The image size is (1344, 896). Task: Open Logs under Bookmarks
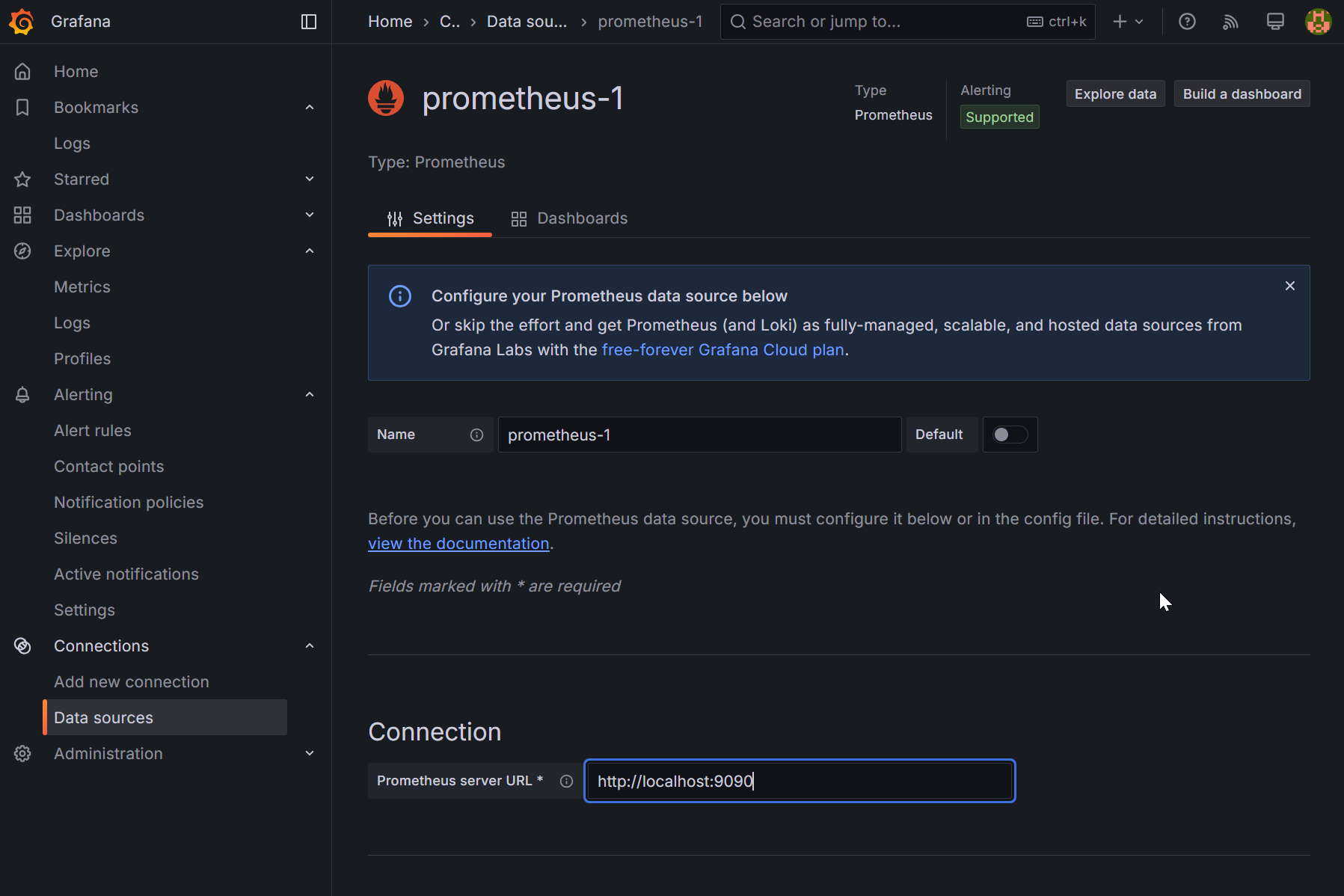coord(72,144)
